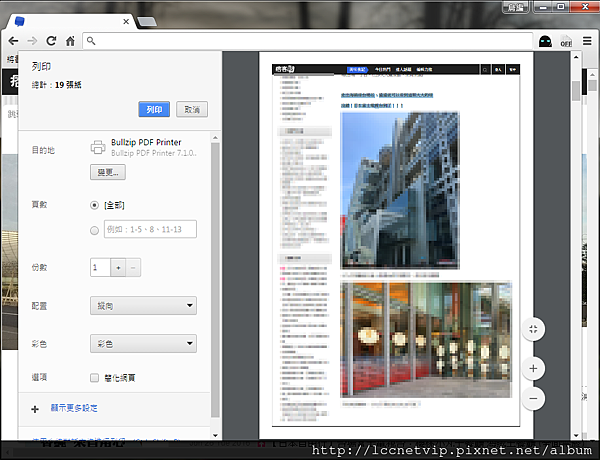The image size is (600, 460).
Task: Click the 變更 change destination button
Action: click(x=108, y=172)
